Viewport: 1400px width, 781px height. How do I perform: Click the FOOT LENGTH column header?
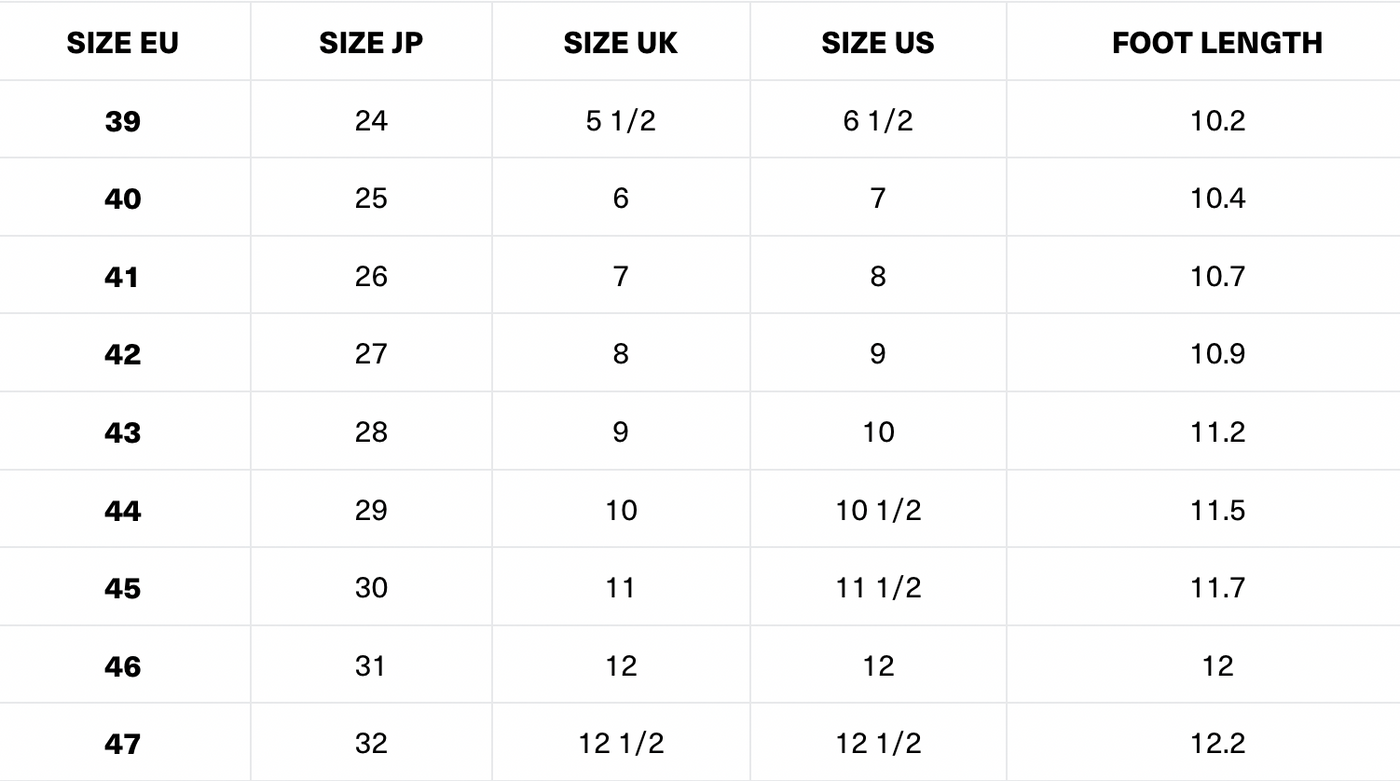click(x=1217, y=43)
